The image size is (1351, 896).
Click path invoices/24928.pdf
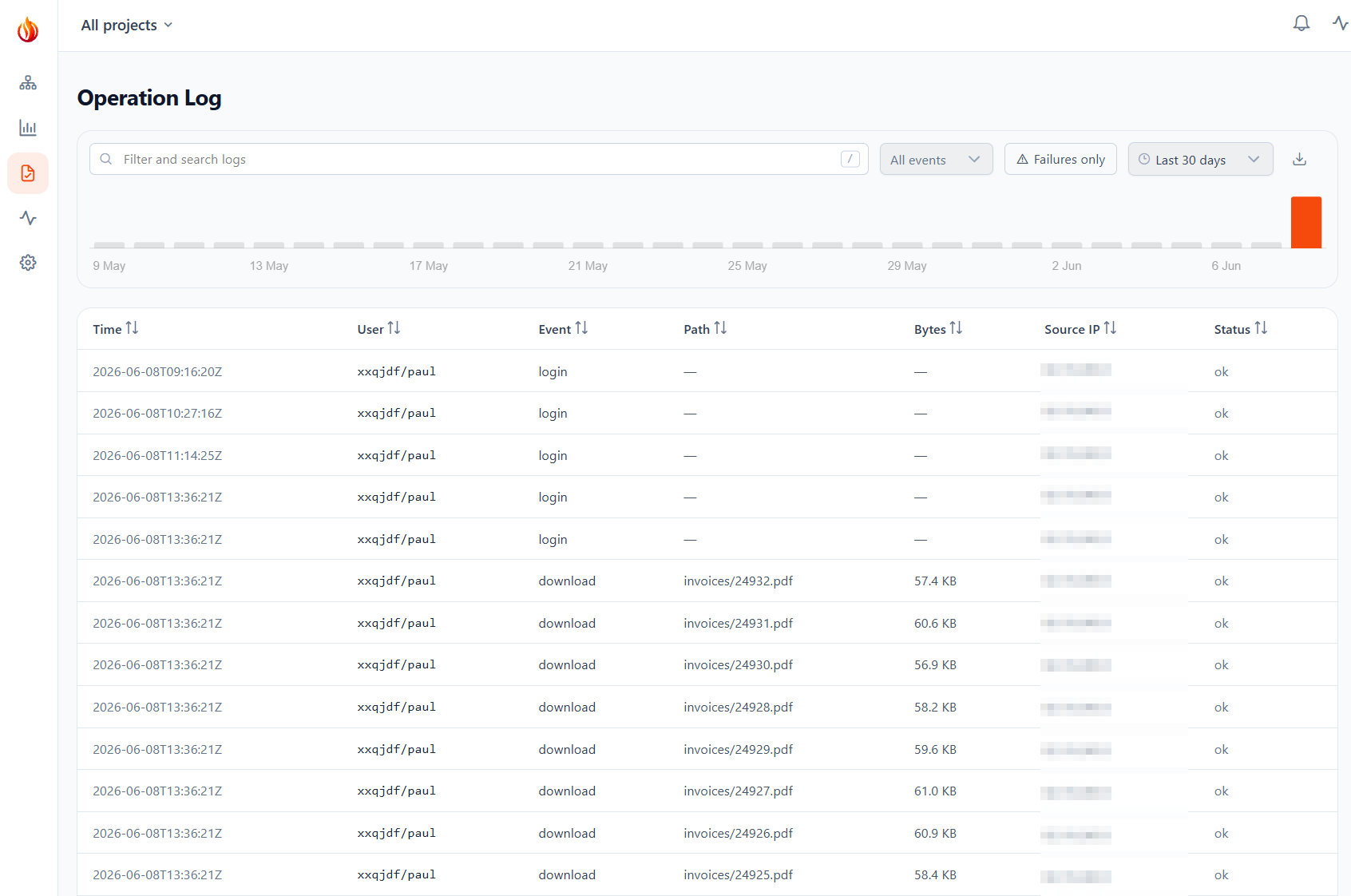738,707
